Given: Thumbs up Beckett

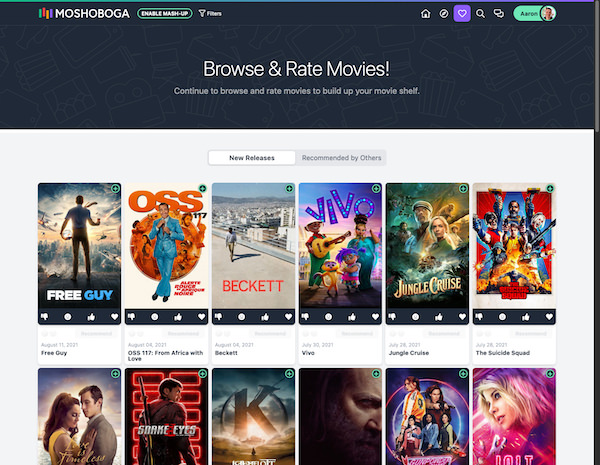Looking at the screenshot, I should pyautogui.click(x=265, y=317).
